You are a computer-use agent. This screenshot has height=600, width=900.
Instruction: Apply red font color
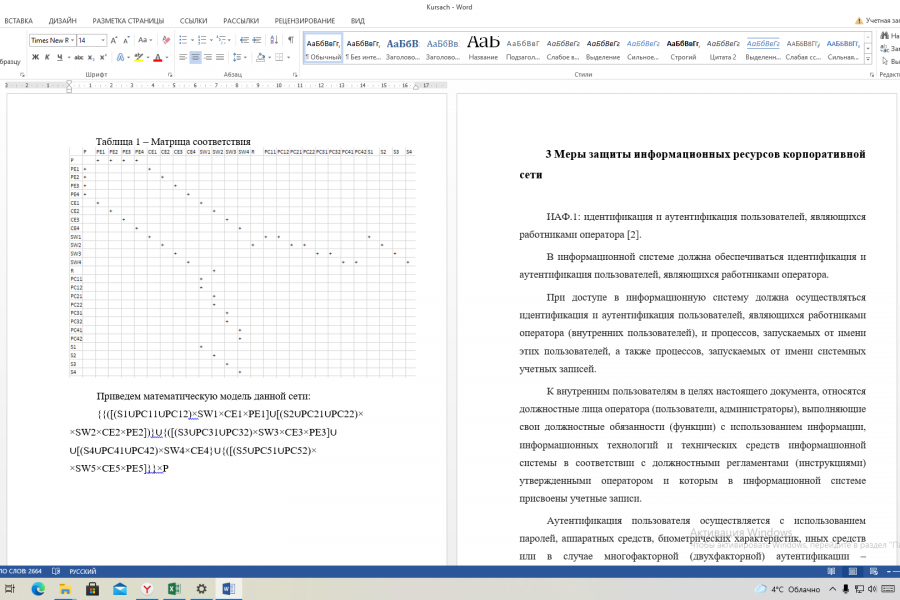pyautogui.click(x=158, y=57)
